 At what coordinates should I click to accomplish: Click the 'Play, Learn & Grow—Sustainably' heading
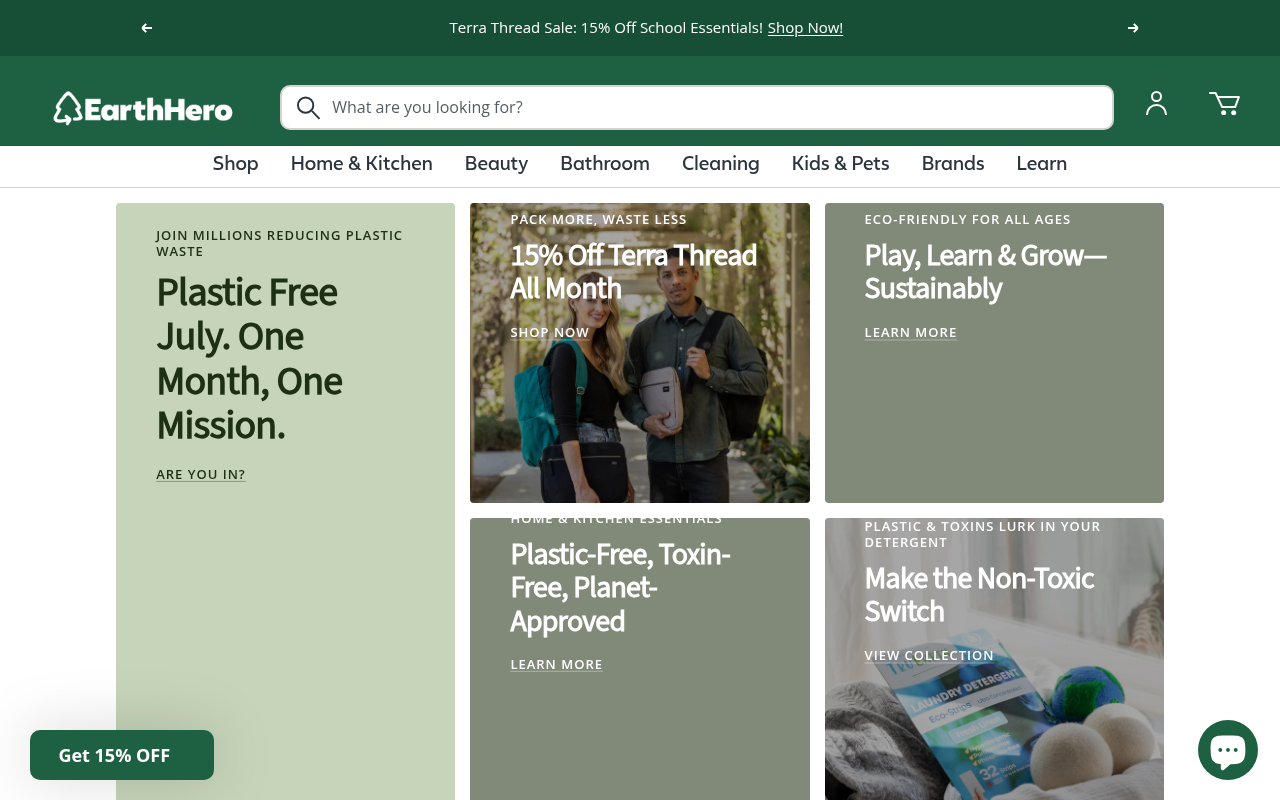[986, 272]
